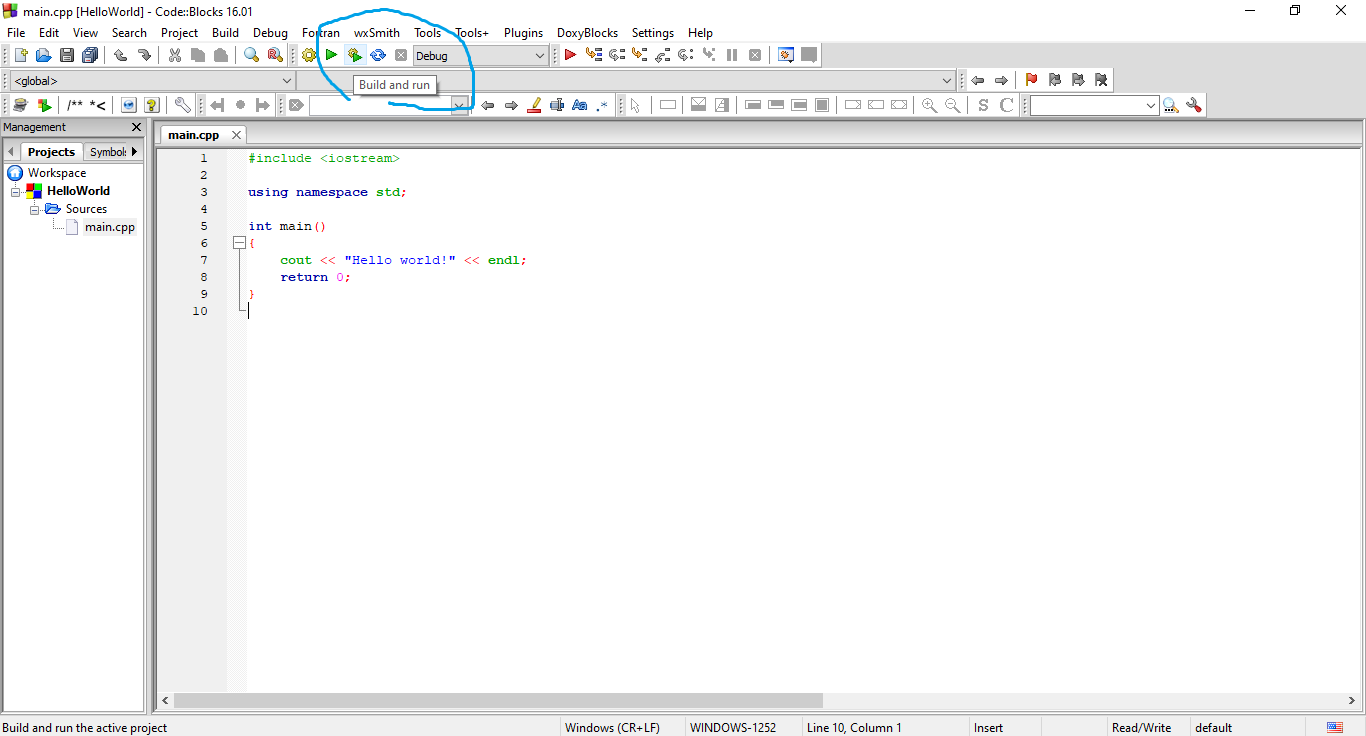
Task: Run ThreadSearch with the magnifier icon
Action: pos(1171,105)
